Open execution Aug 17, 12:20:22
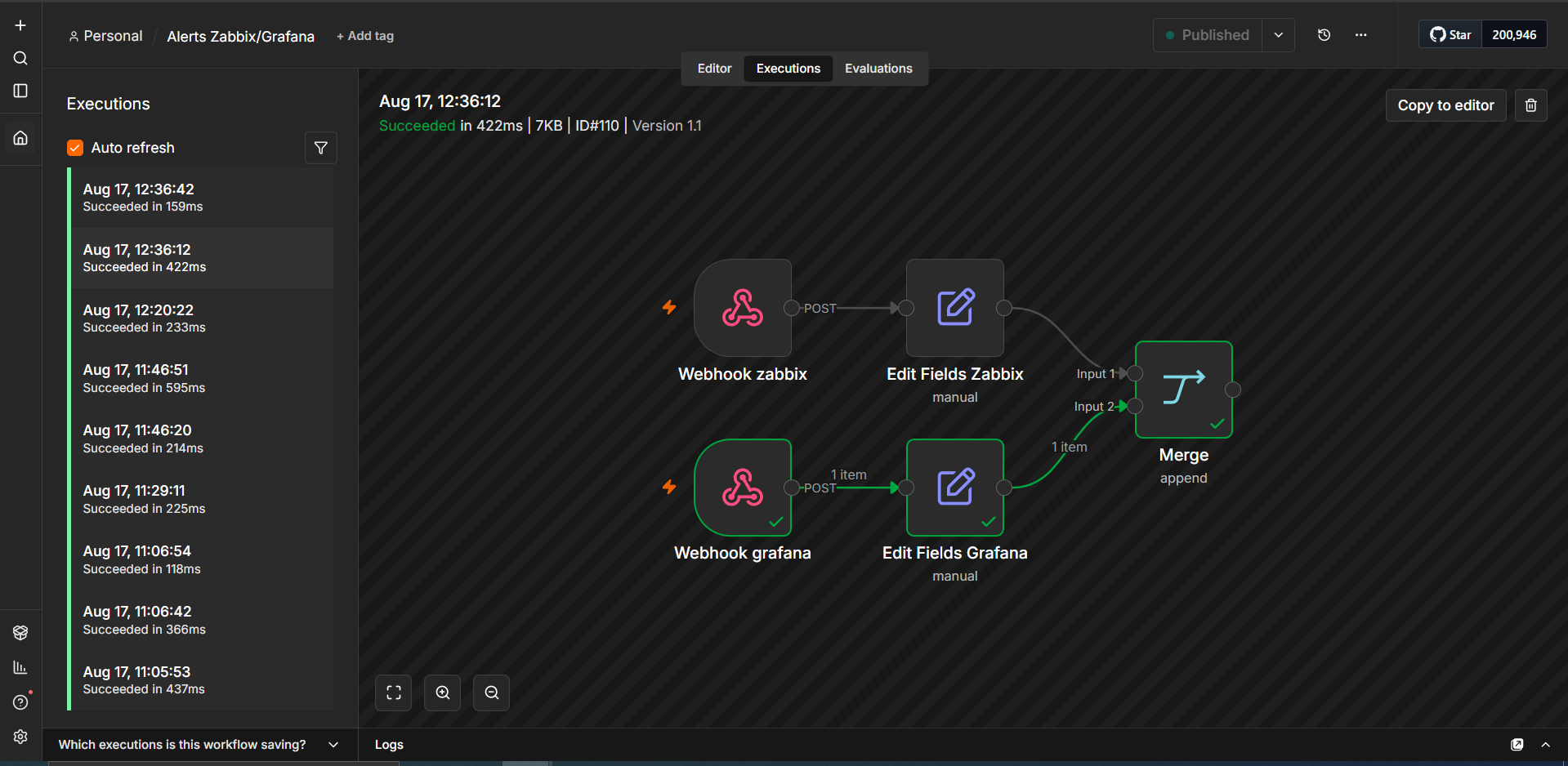The height and width of the screenshot is (766, 1568). pyautogui.click(x=203, y=318)
